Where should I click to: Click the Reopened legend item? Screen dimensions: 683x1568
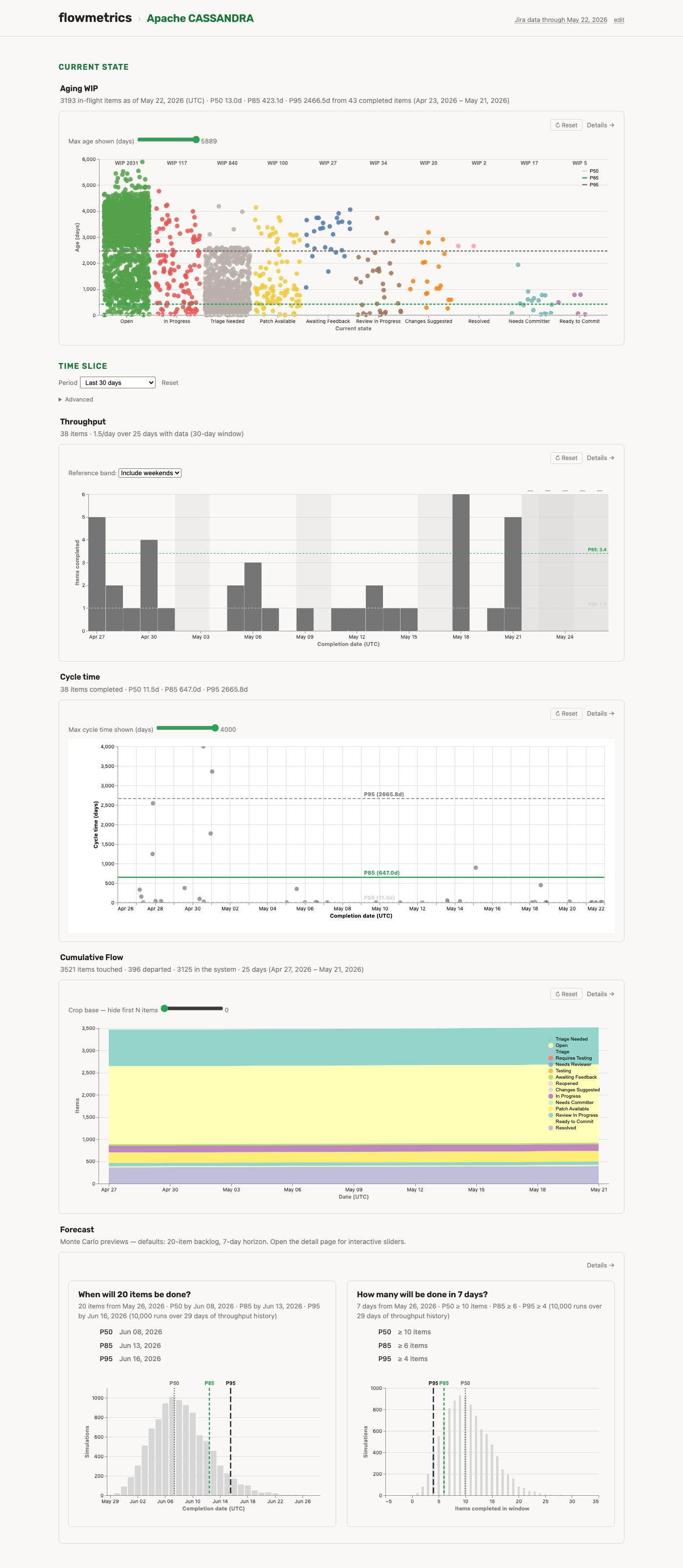click(x=563, y=1084)
